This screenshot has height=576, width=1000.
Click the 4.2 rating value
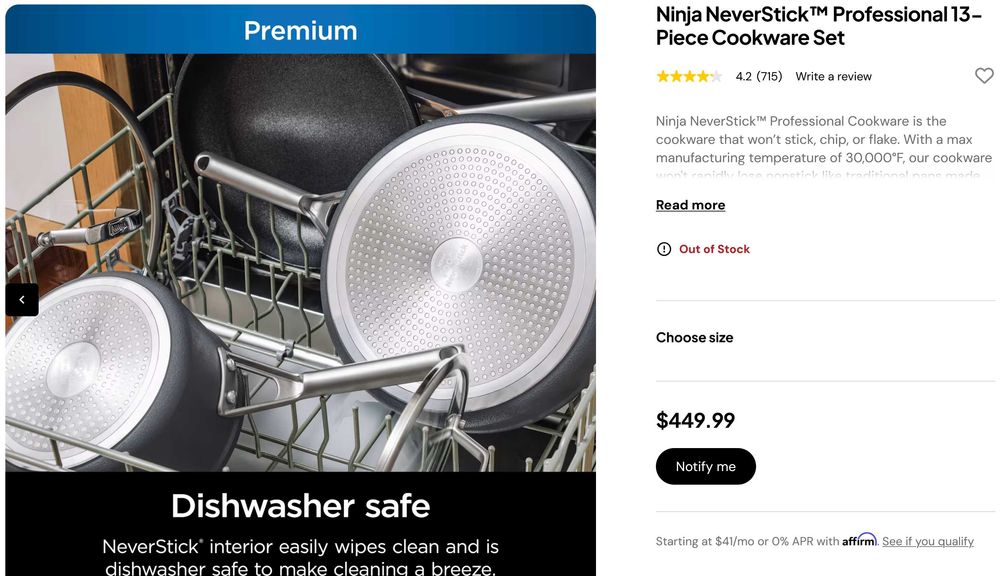pyautogui.click(x=744, y=77)
